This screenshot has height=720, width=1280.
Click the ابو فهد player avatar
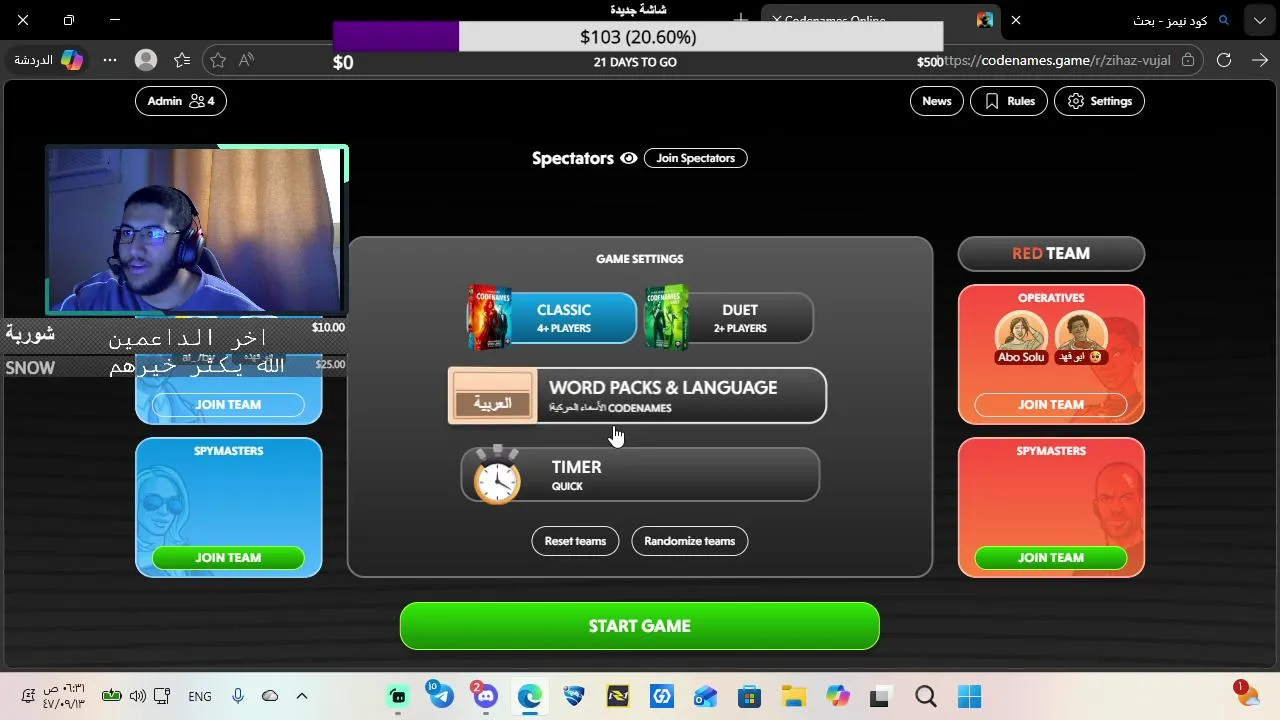coord(1081,337)
